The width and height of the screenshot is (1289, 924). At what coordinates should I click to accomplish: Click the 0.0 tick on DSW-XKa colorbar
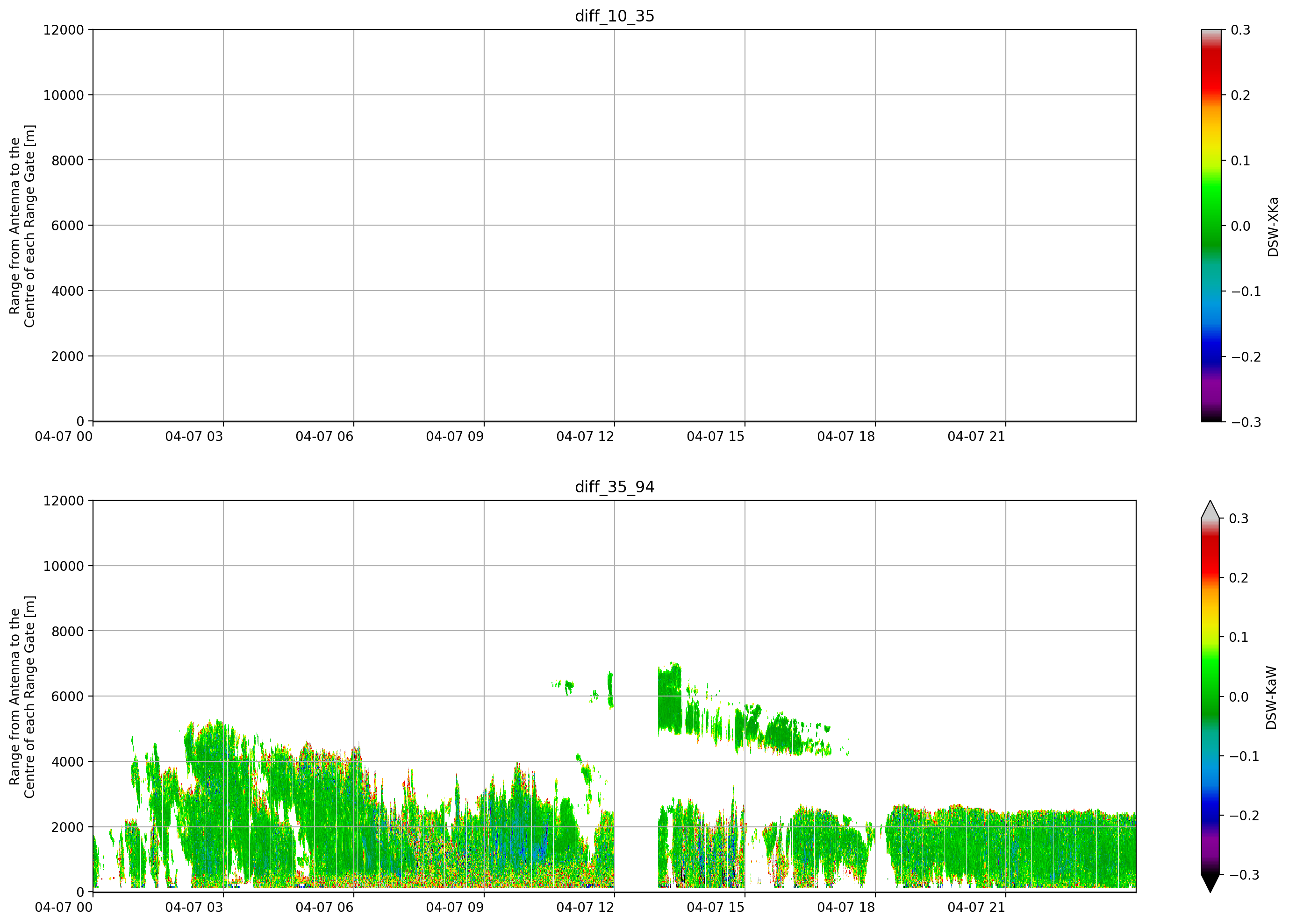tap(1241, 226)
